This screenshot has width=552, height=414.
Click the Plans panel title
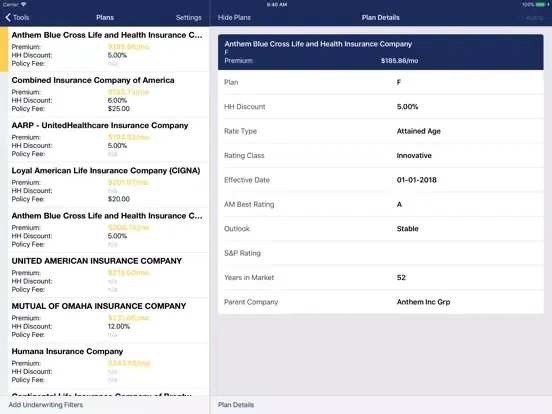coord(105,17)
